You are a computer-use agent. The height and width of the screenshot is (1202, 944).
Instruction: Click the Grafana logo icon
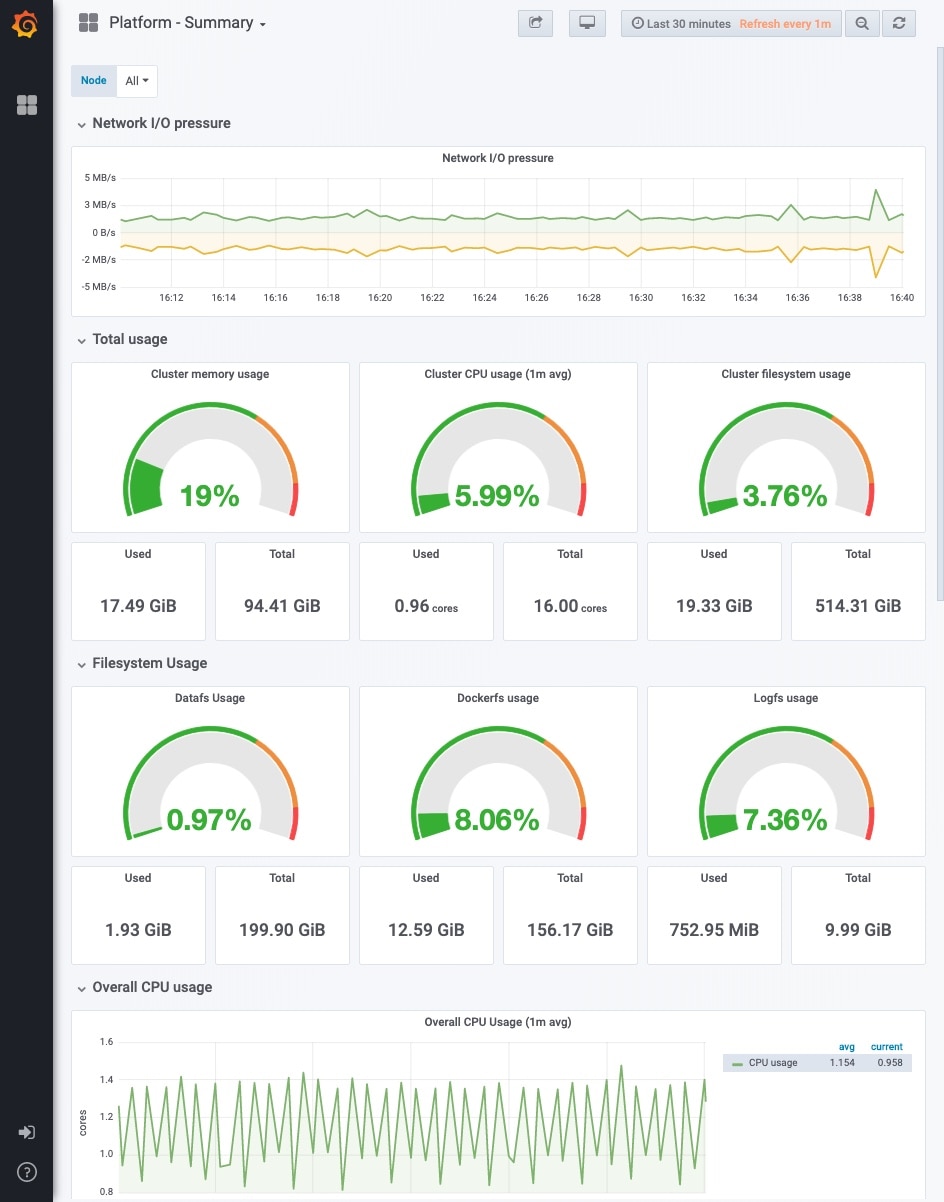(26, 25)
